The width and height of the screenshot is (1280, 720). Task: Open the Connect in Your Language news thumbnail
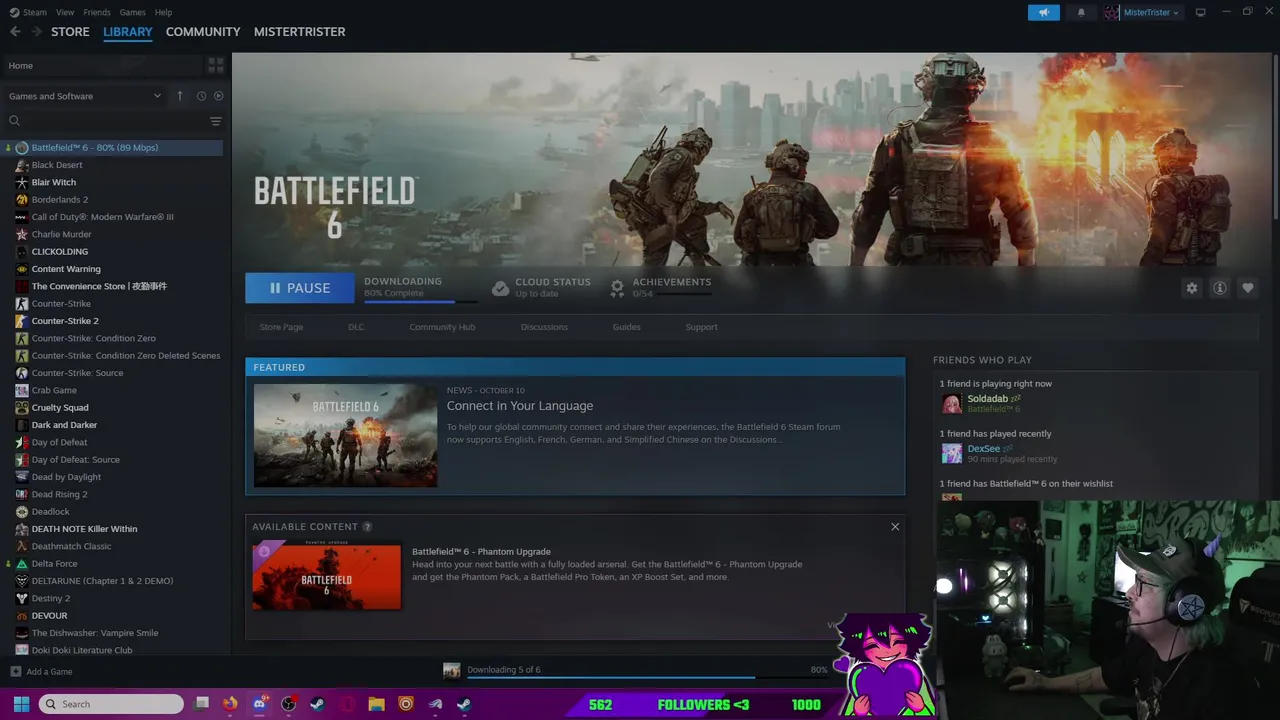[345, 435]
